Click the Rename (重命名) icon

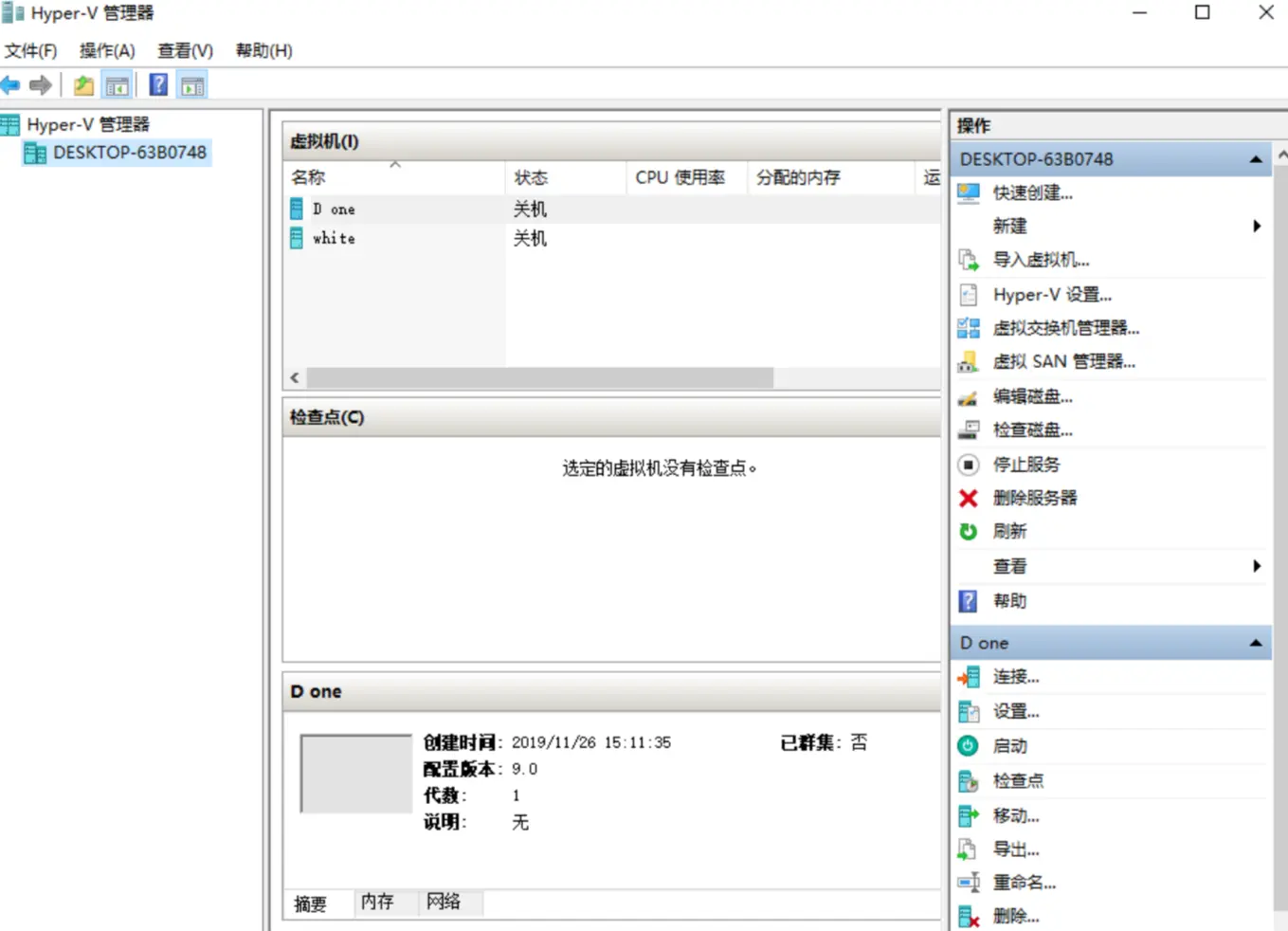tap(969, 883)
